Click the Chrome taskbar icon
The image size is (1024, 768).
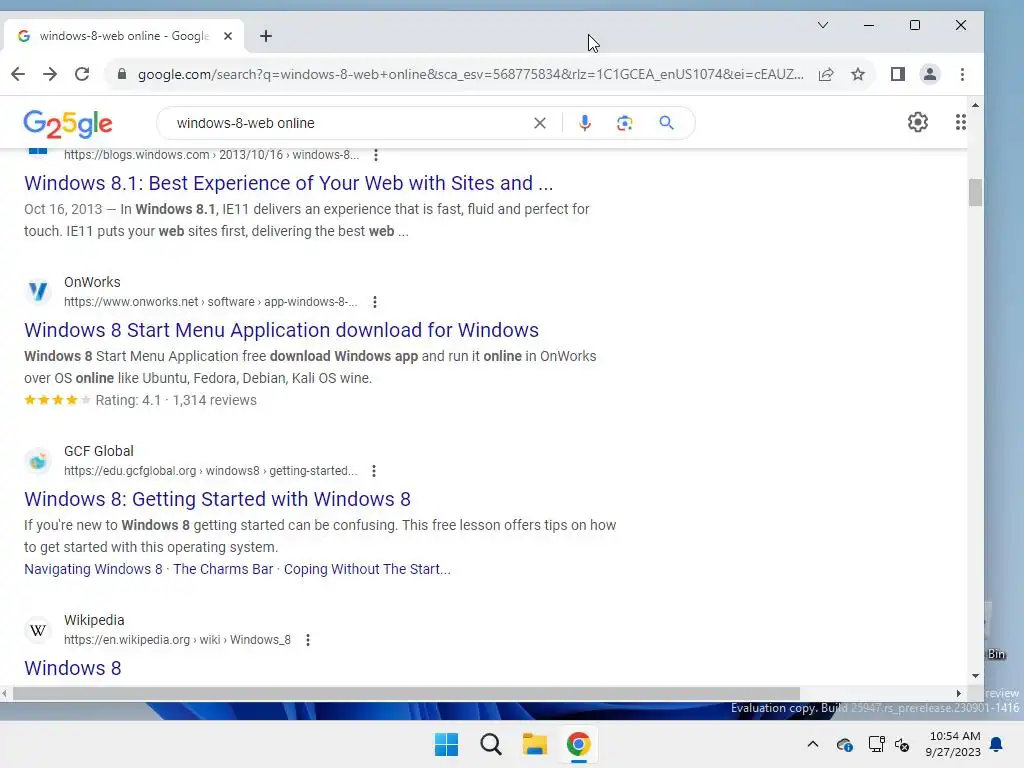point(578,744)
